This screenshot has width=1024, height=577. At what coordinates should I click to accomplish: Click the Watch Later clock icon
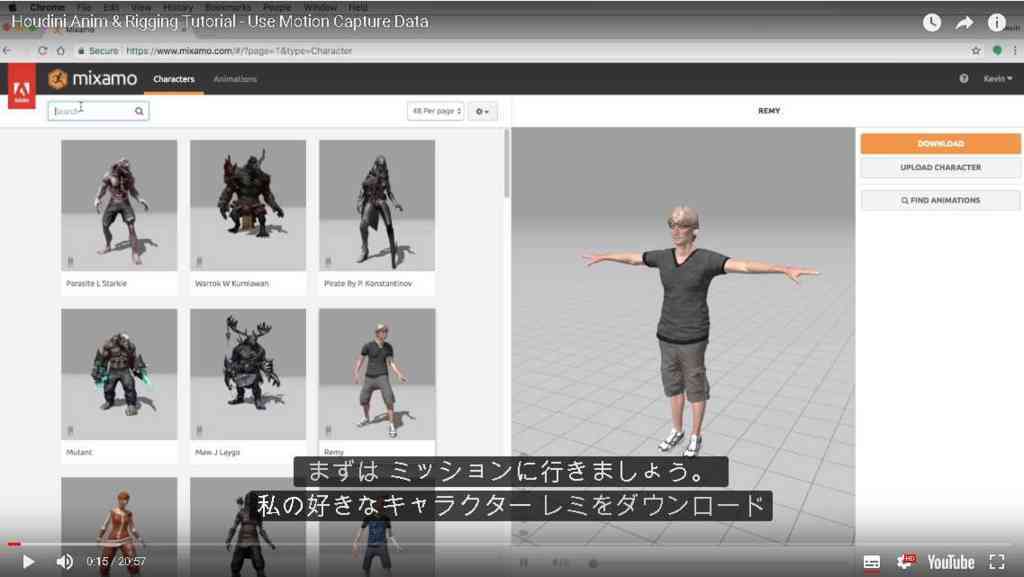coord(932,23)
